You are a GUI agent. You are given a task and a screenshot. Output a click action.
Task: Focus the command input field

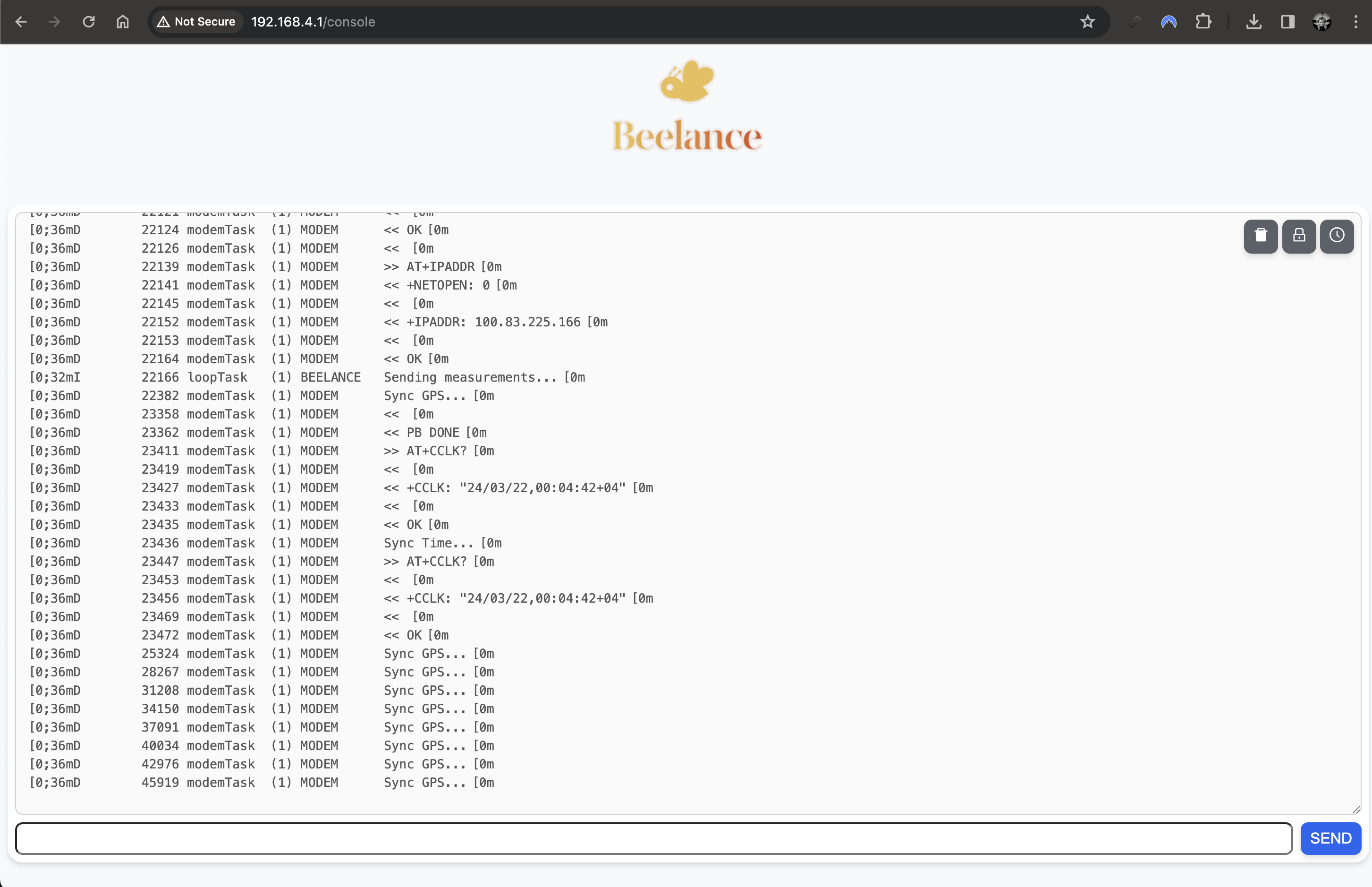click(x=653, y=838)
